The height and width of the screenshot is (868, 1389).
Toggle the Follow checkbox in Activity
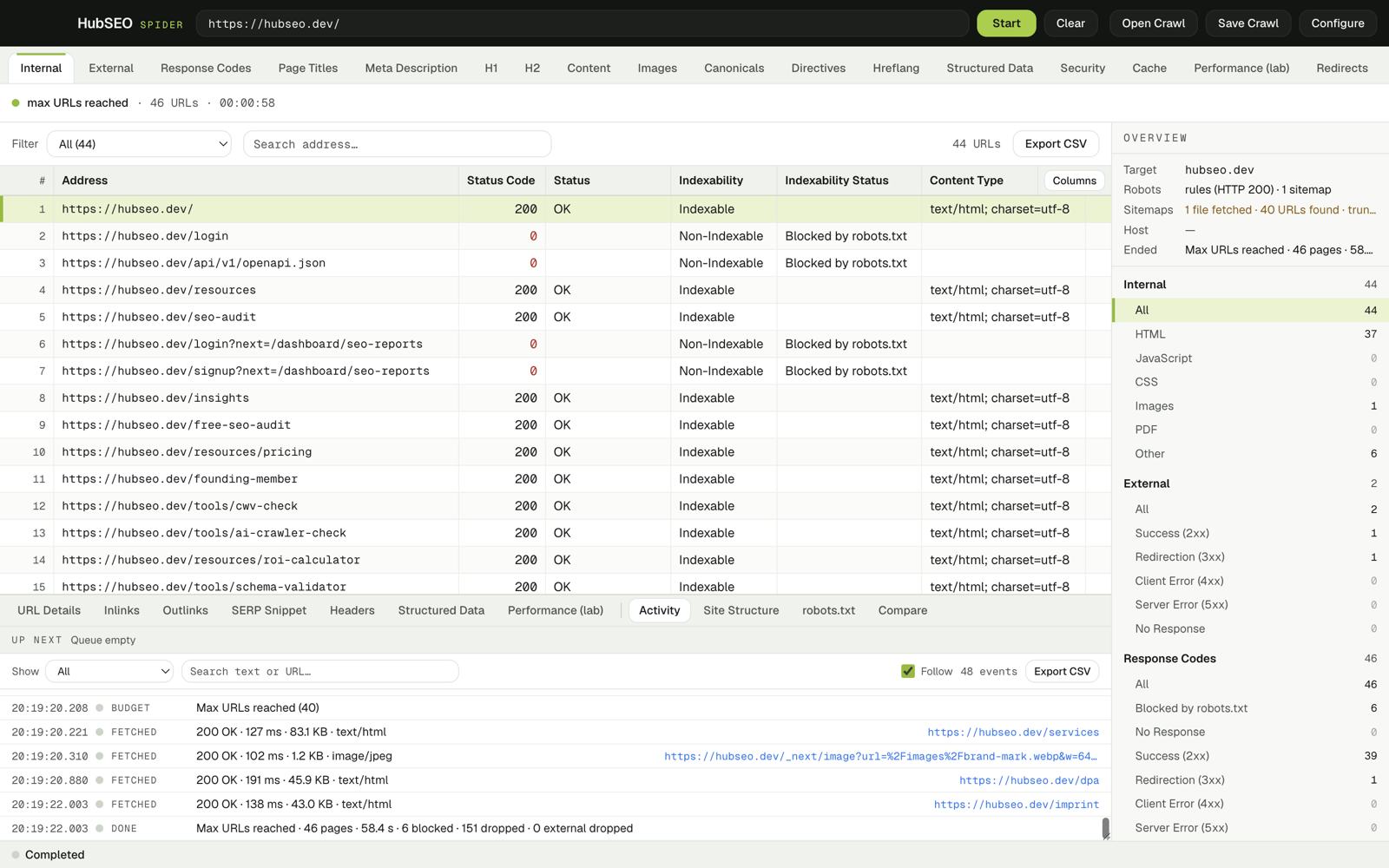[908, 671]
